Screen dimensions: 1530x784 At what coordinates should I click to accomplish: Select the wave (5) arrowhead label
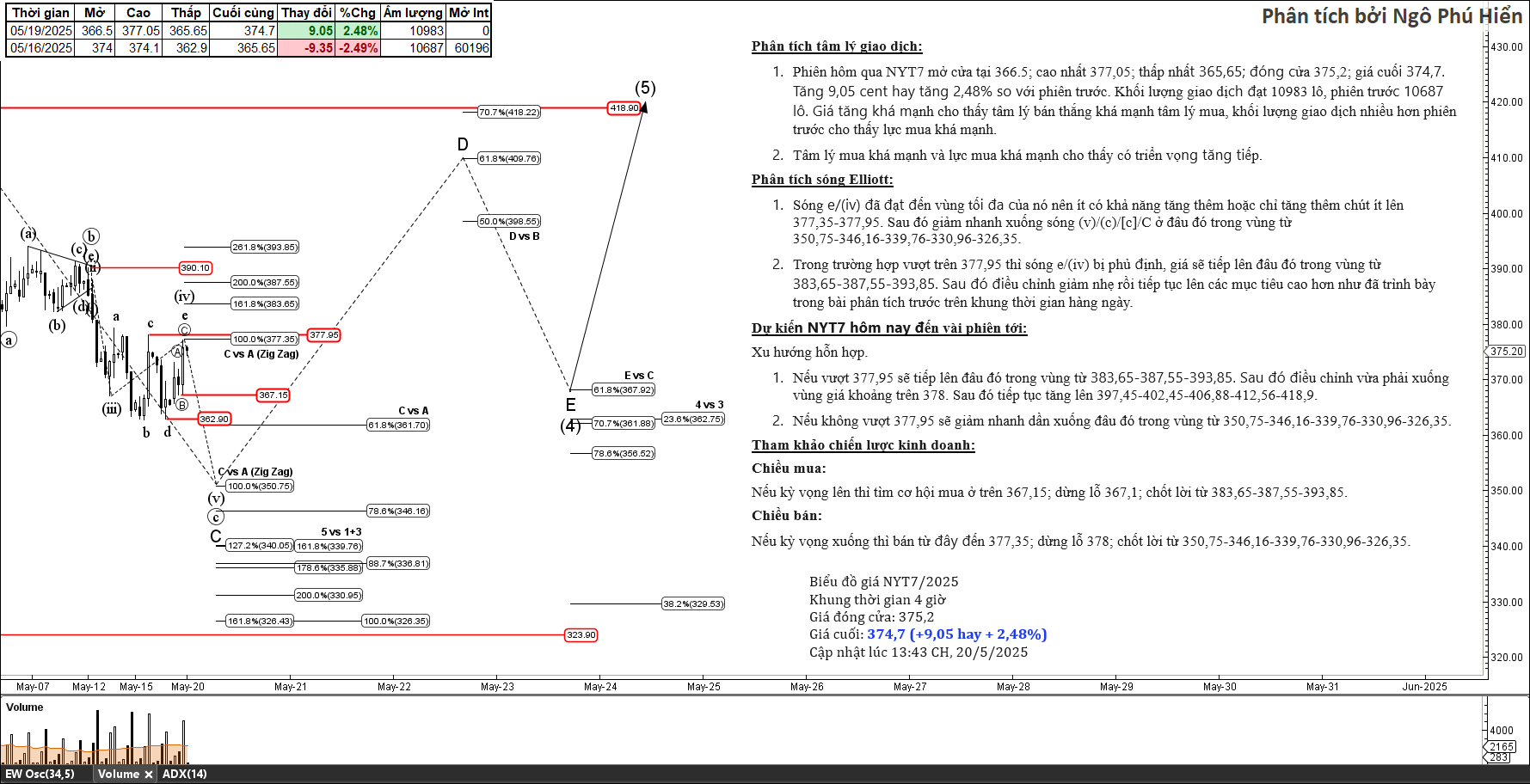pos(645,89)
